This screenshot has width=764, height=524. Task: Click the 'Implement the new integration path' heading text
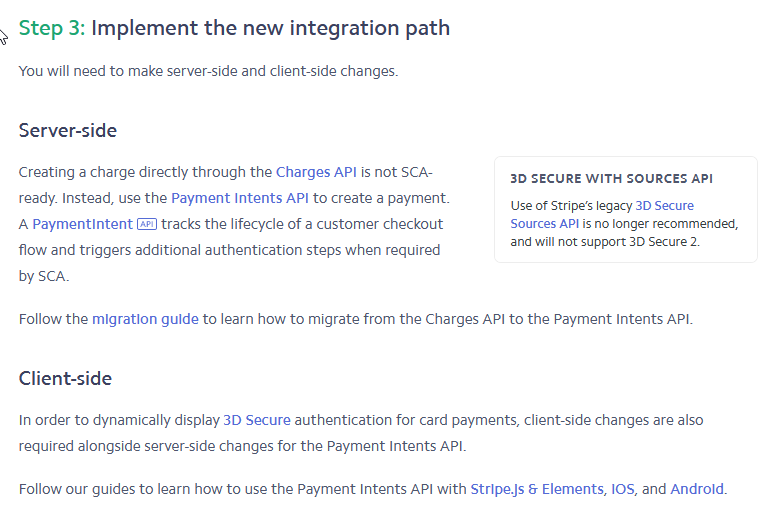(270, 28)
